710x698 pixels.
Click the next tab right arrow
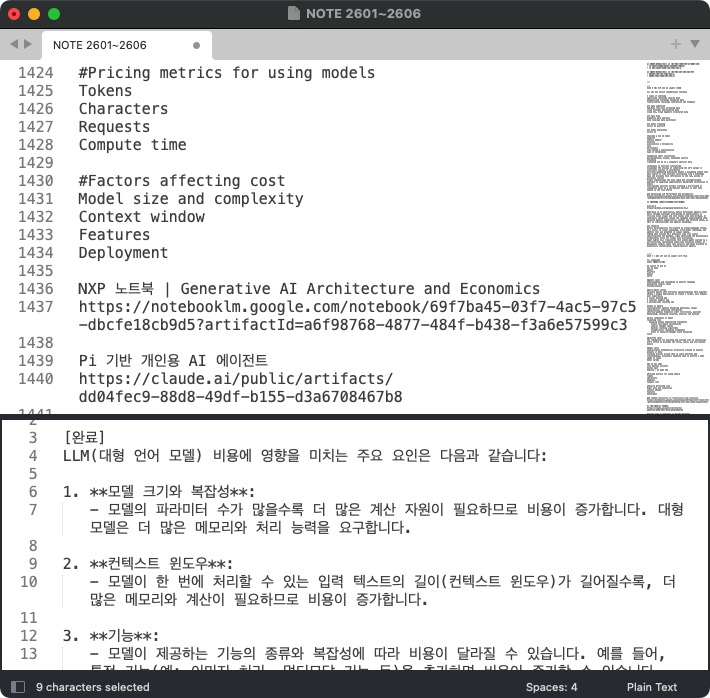click(27, 44)
